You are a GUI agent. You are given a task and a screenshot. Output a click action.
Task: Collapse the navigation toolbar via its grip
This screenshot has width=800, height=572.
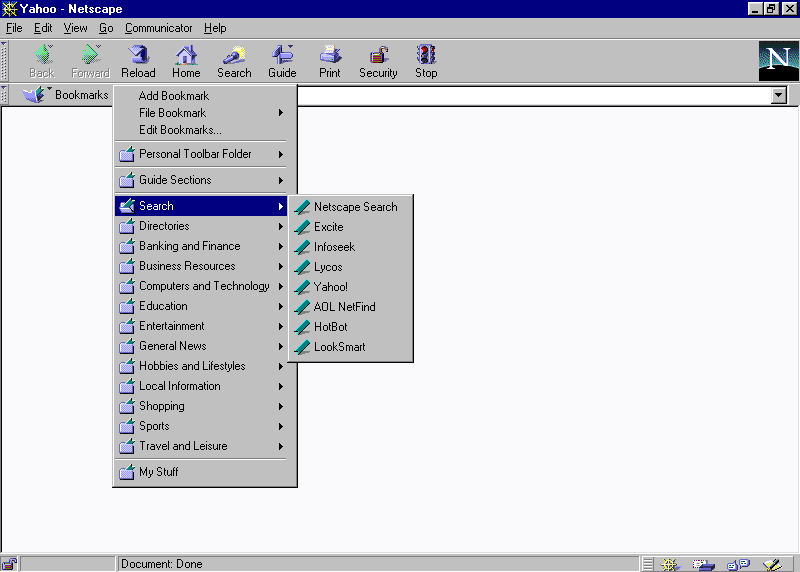click(4, 61)
